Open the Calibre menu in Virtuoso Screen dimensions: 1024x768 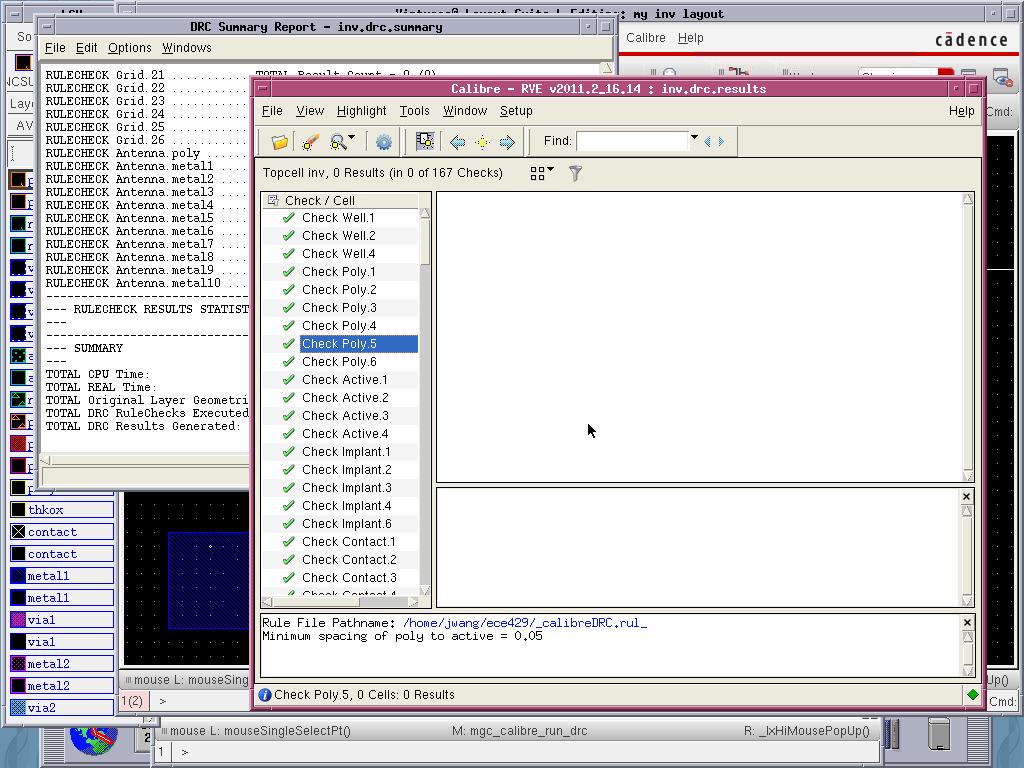coord(645,38)
